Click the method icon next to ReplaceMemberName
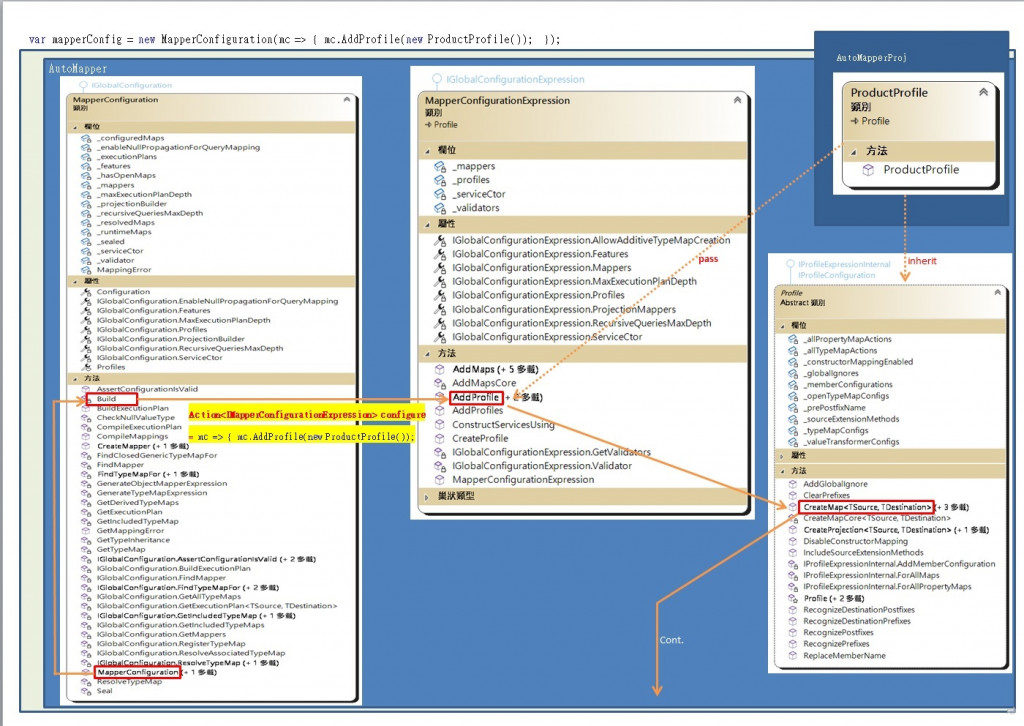1024x726 pixels. pos(793,655)
